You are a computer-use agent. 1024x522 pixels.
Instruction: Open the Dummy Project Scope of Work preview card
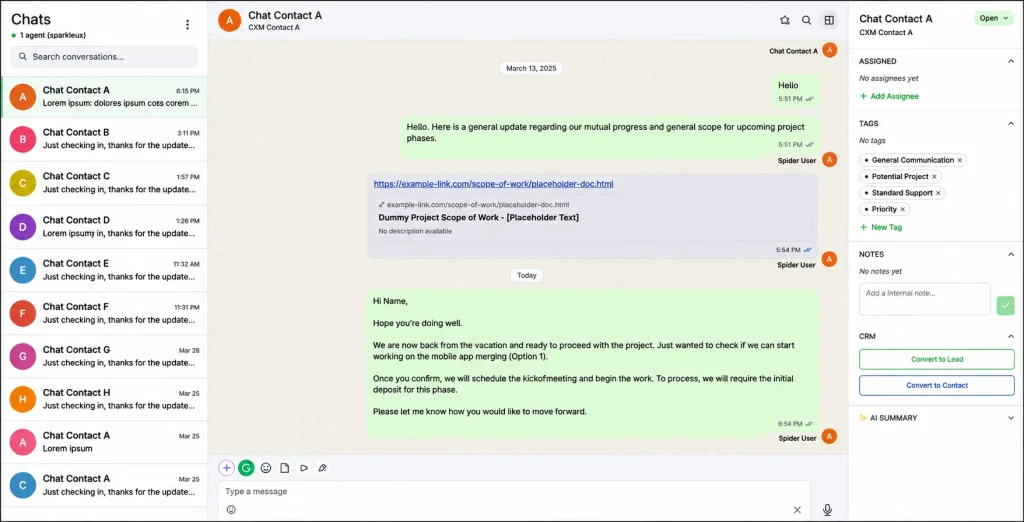pos(592,218)
